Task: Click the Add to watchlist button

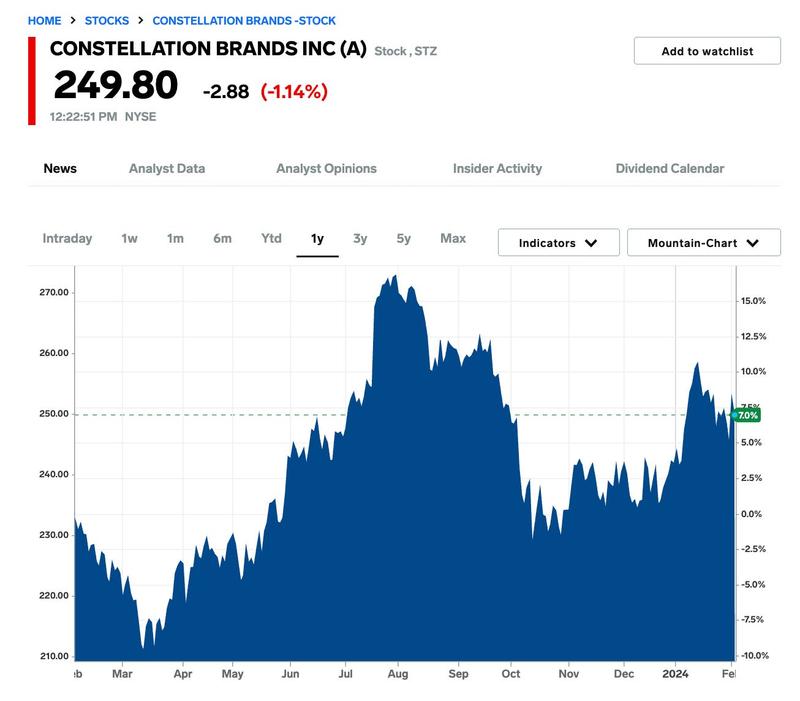Action: pos(707,51)
